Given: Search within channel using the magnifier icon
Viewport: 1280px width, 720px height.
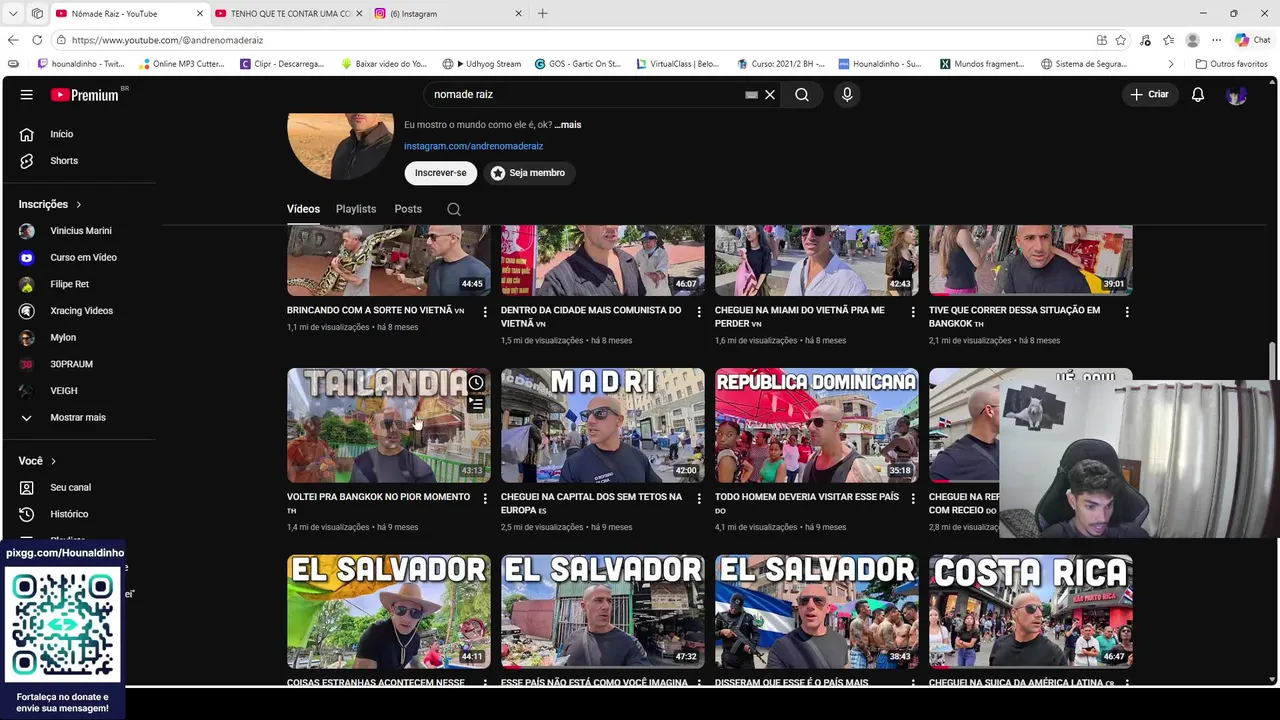Looking at the screenshot, I should point(454,209).
